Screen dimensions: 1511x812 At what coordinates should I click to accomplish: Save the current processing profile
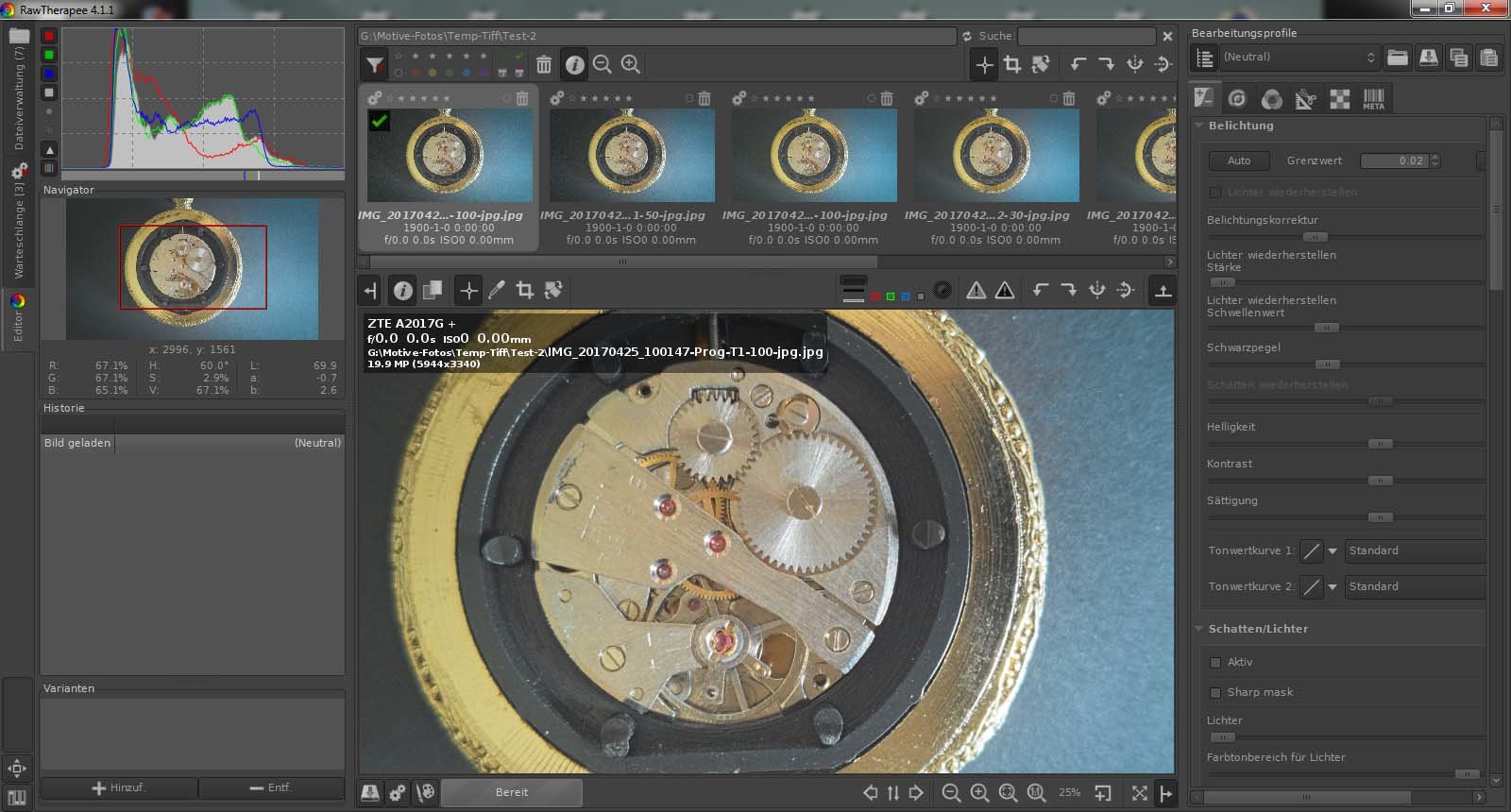[x=1429, y=58]
